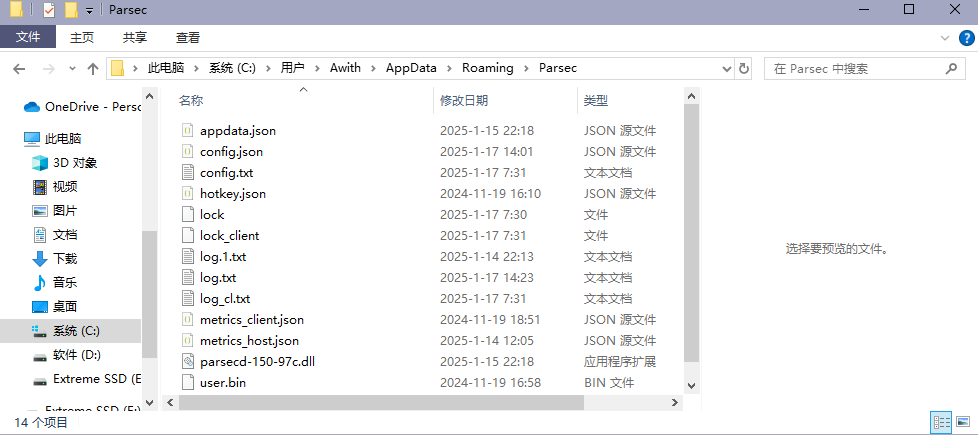Click the navigation pane scrollbar thumb
The height and width of the screenshot is (435, 978).
[149, 293]
